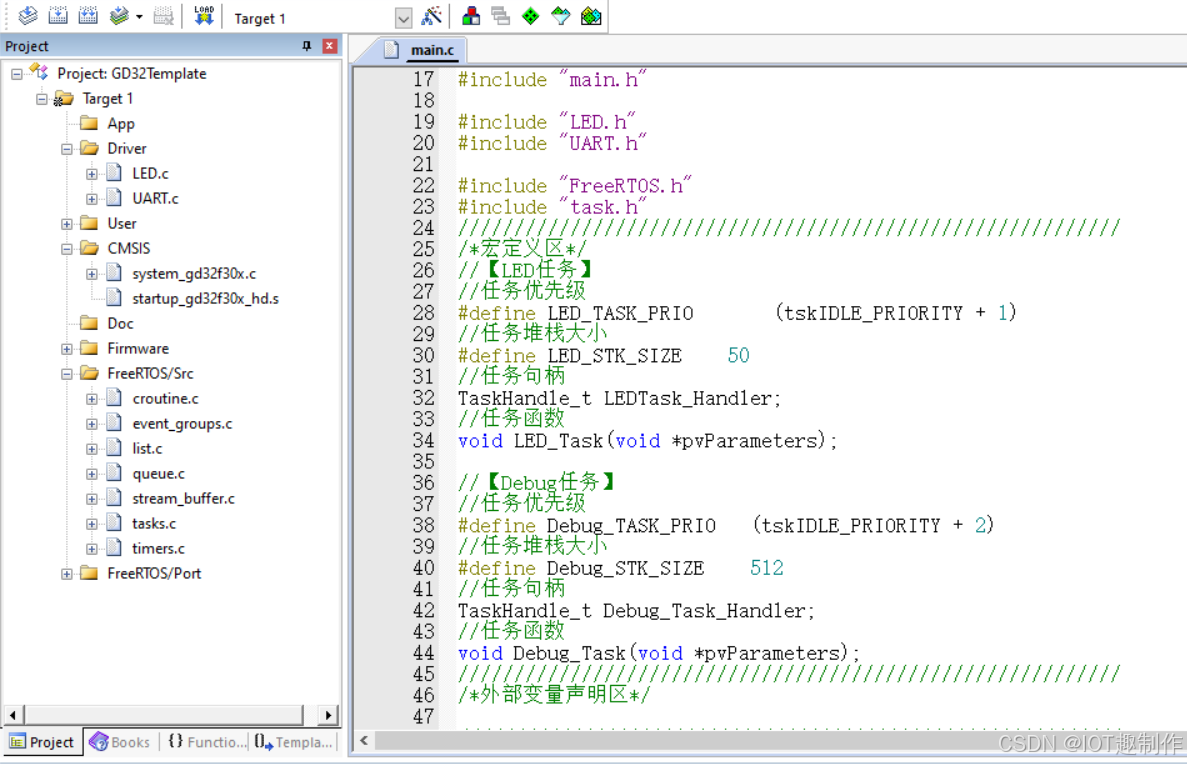Select the Doc folder in project tree

pyautogui.click(x=120, y=323)
